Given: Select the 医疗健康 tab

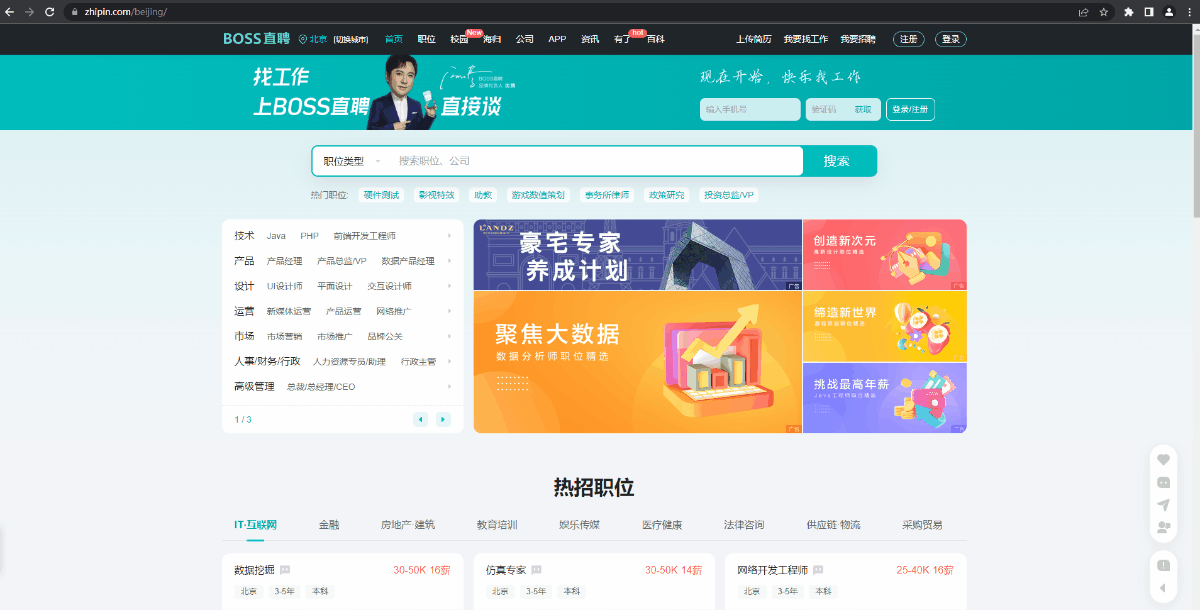Looking at the screenshot, I should 662,524.
